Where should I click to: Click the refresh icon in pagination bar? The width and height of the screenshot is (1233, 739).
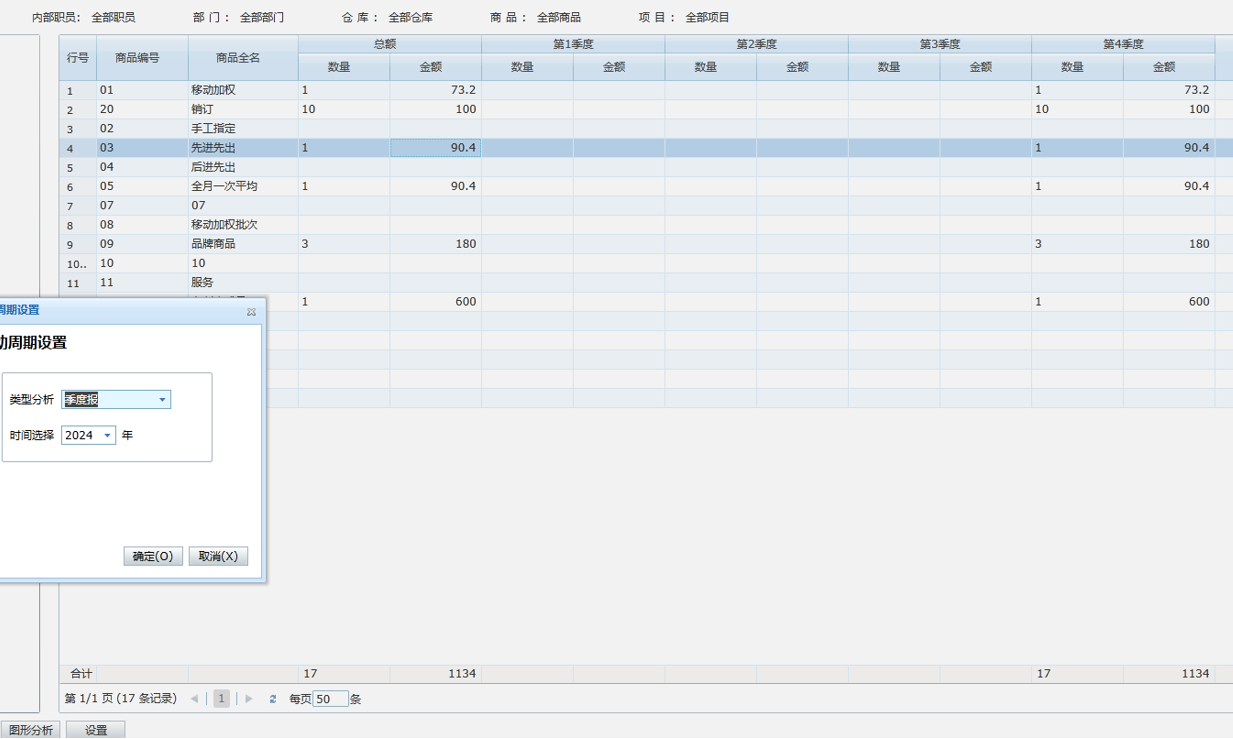pos(273,699)
